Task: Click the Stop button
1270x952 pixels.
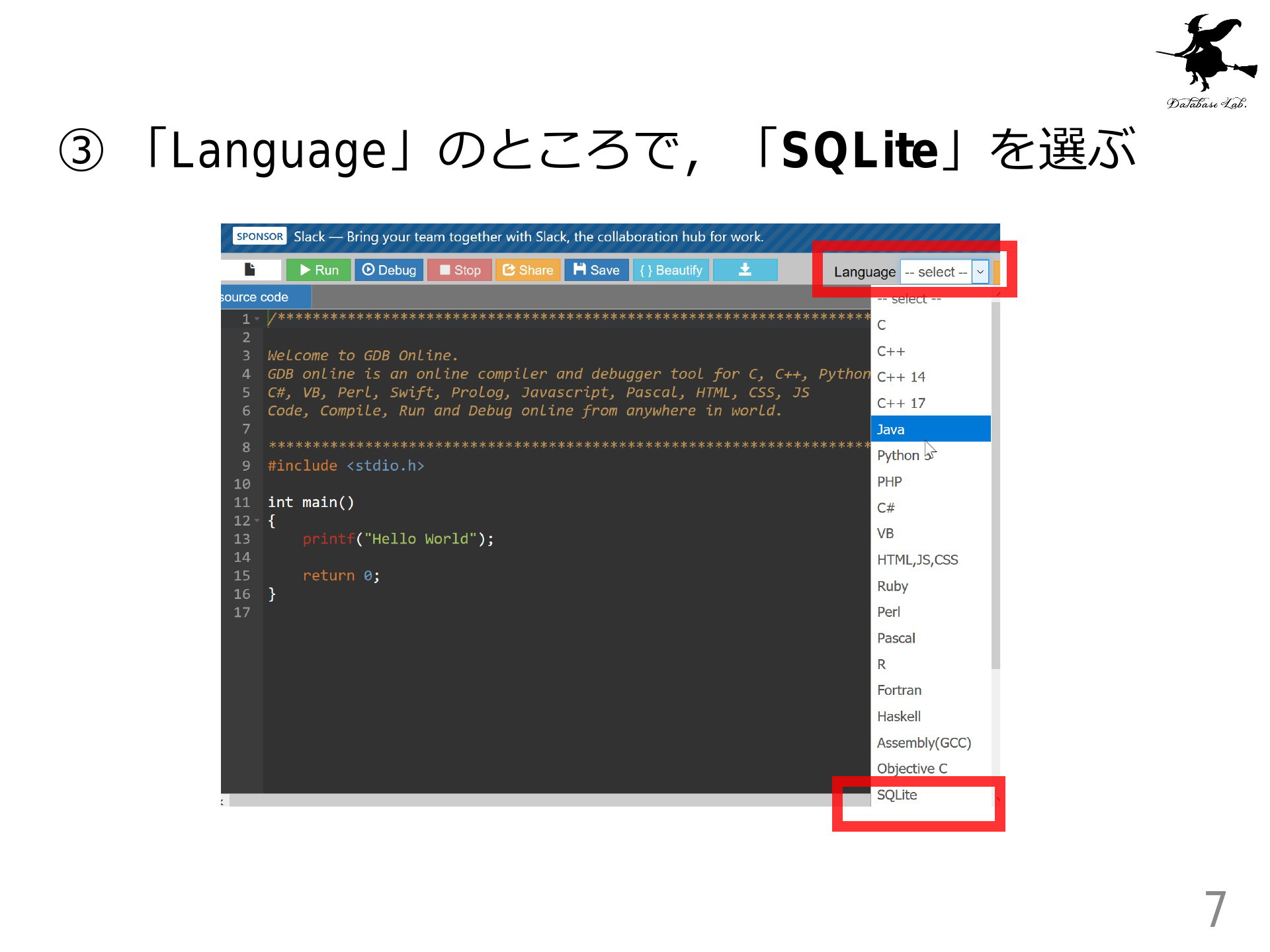Action: [460, 270]
